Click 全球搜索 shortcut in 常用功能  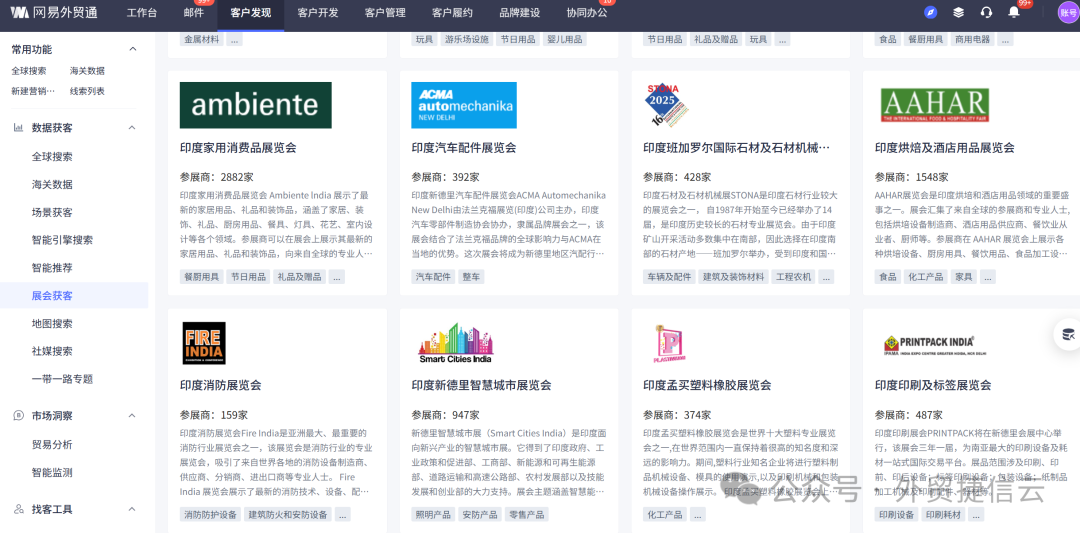pyautogui.click(x=29, y=71)
